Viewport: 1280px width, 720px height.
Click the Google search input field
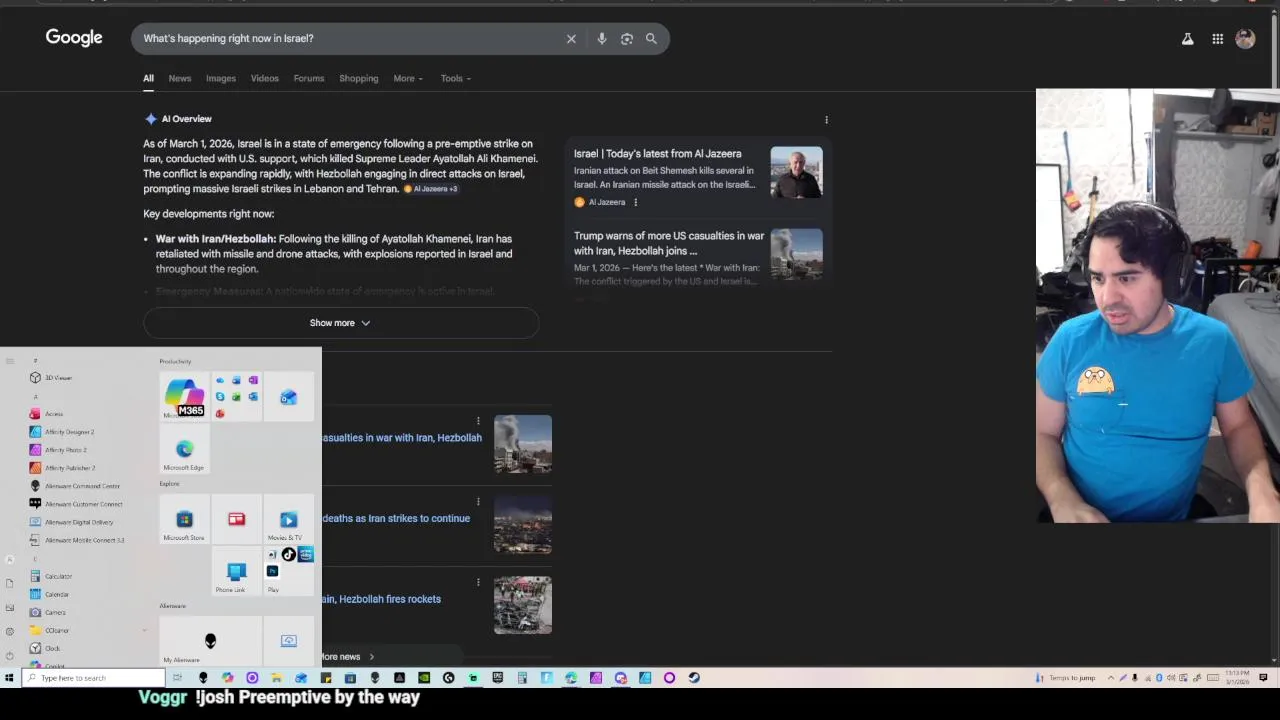(350, 39)
